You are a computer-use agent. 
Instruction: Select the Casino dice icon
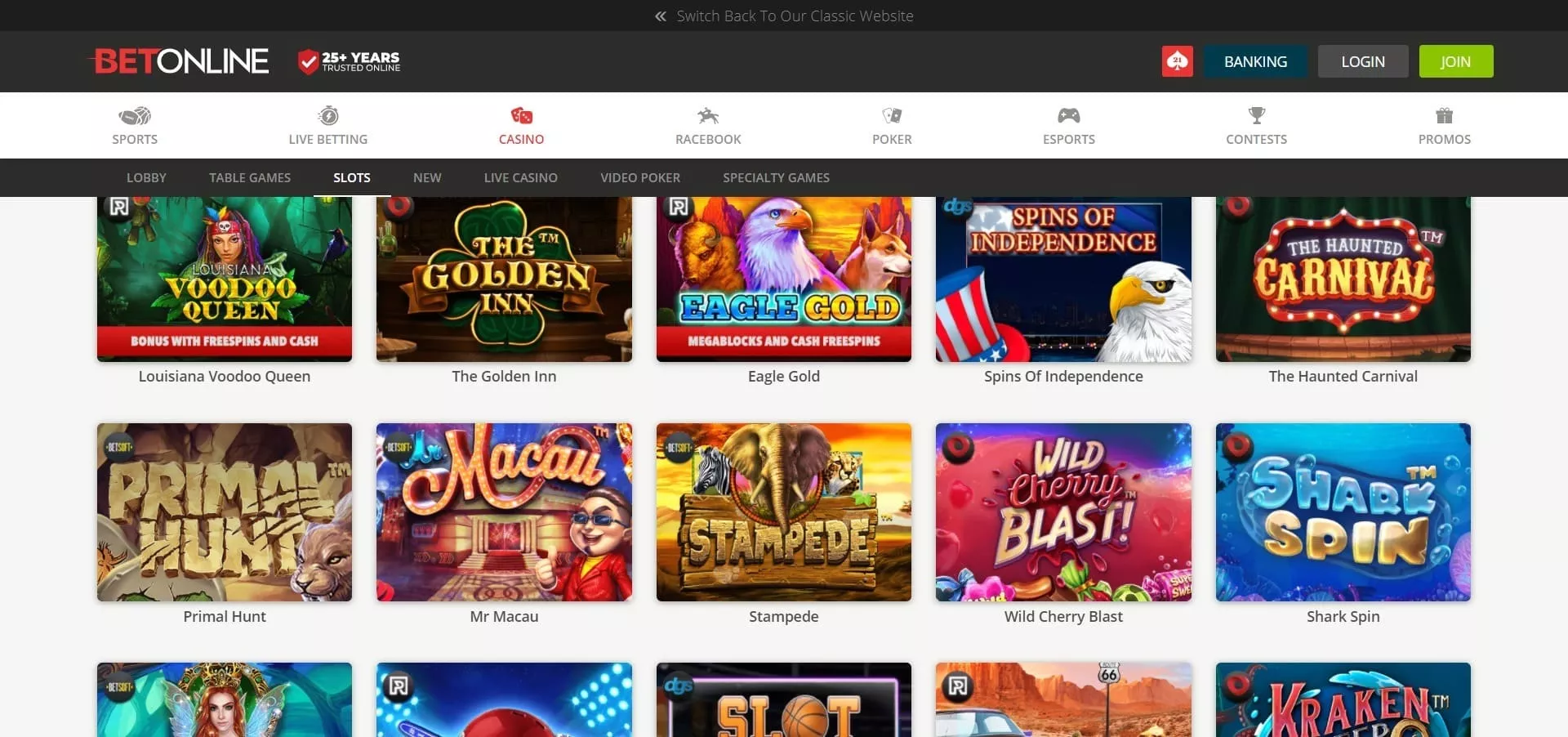pyautogui.click(x=521, y=116)
